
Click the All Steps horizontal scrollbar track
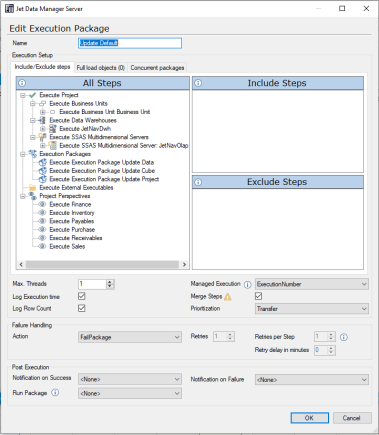click(102, 264)
